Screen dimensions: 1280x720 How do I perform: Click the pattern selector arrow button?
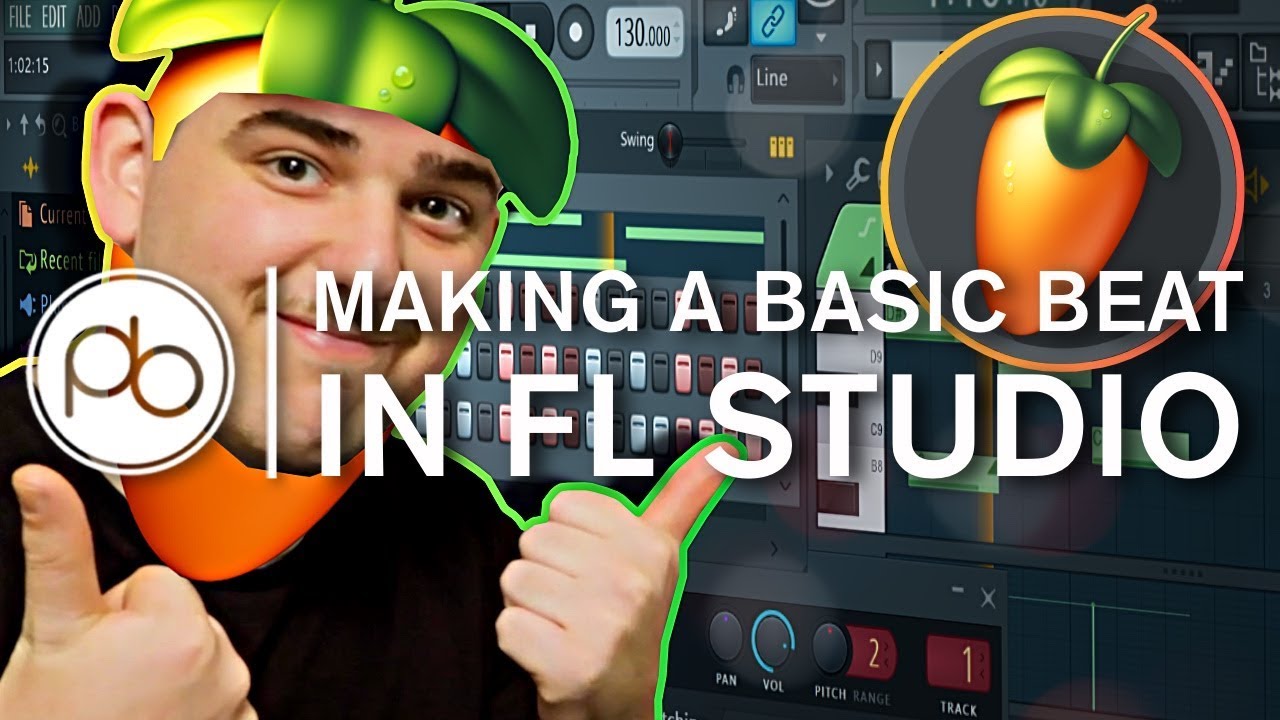pyautogui.click(x=879, y=70)
